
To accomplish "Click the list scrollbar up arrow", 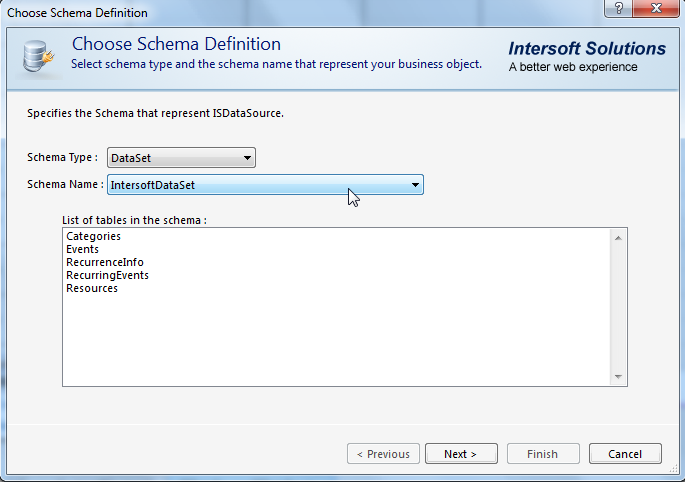I will [x=618, y=238].
